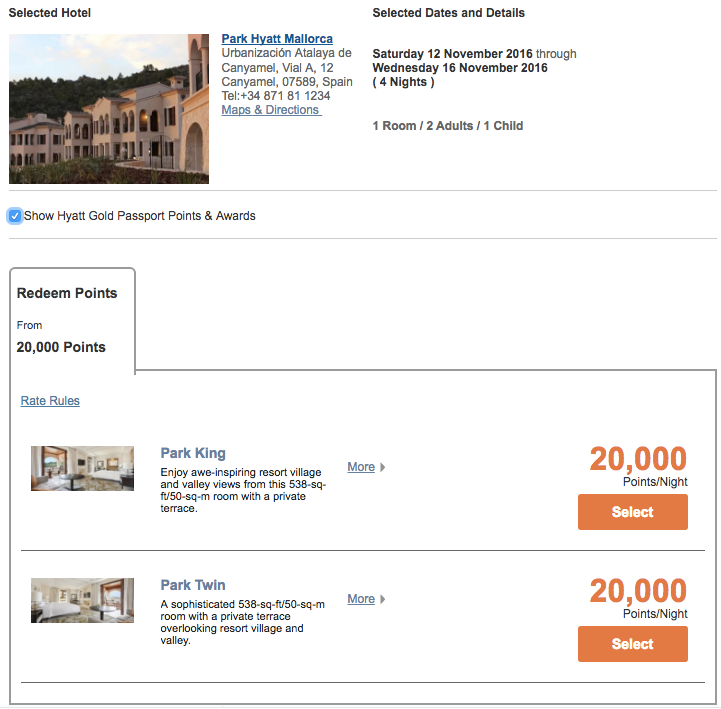
Task: Click the Park King 20,000 points price
Action: pos(638,458)
